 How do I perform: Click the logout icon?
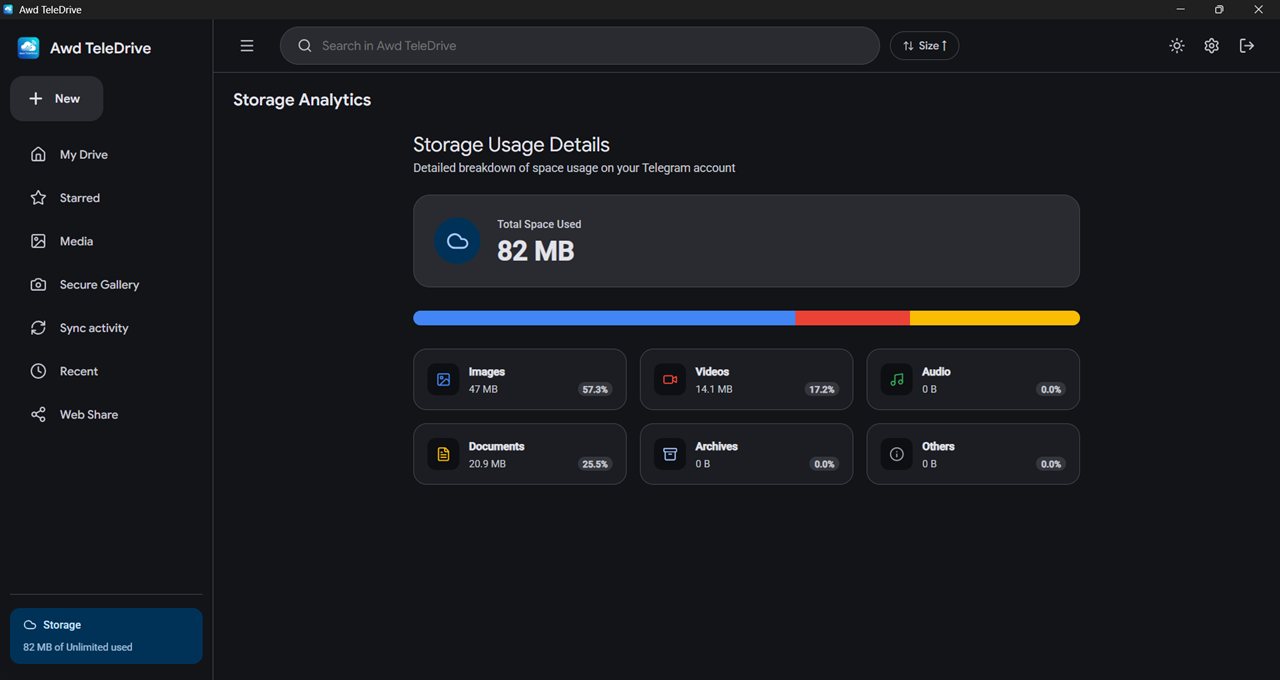point(1247,45)
